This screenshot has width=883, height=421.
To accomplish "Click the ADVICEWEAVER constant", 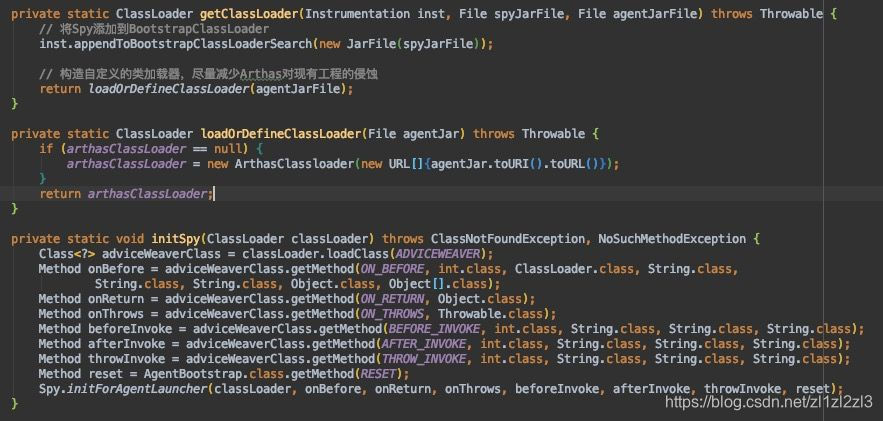I will (x=438, y=254).
